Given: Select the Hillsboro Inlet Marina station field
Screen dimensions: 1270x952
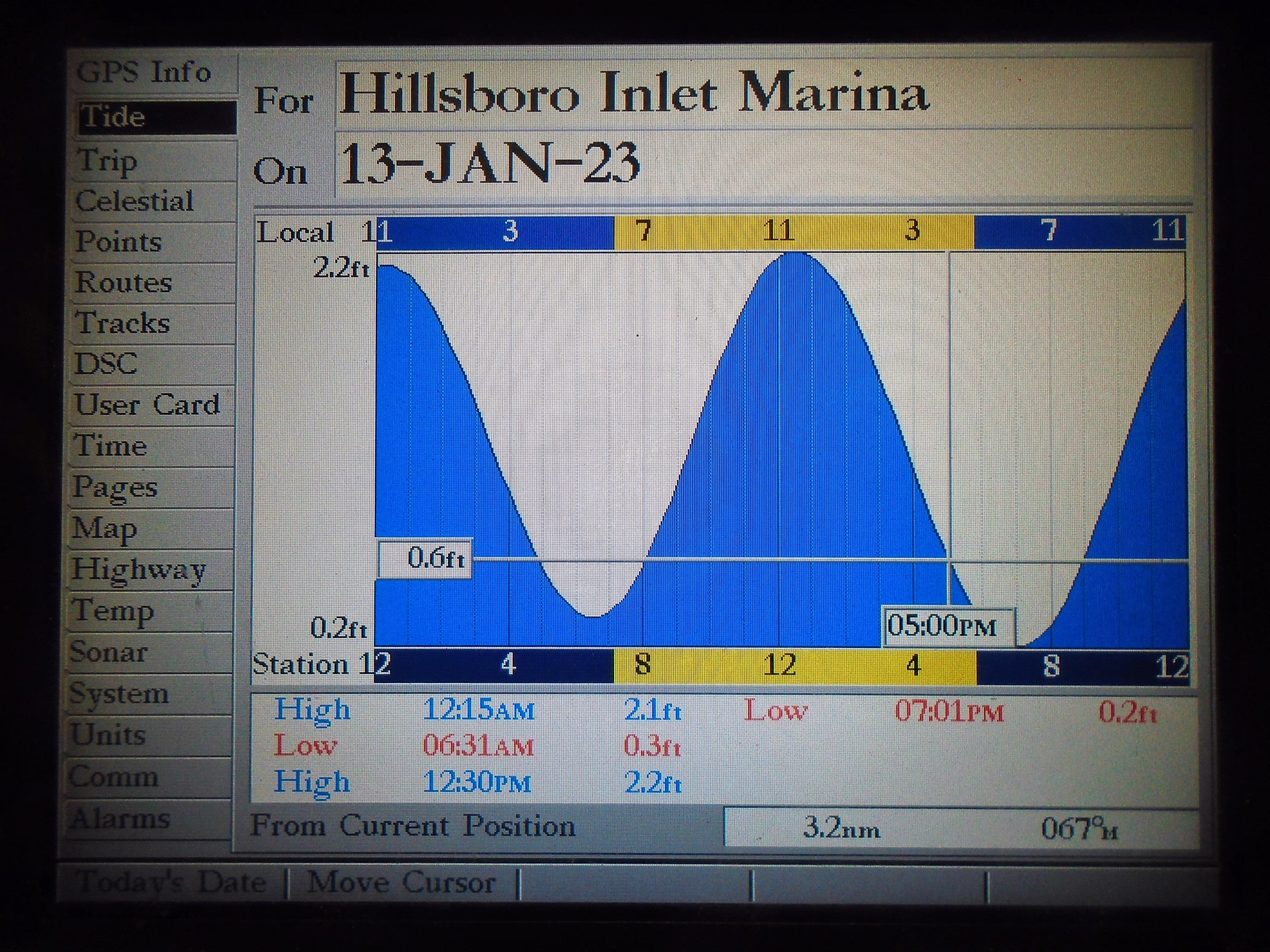Looking at the screenshot, I should (x=763, y=94).
